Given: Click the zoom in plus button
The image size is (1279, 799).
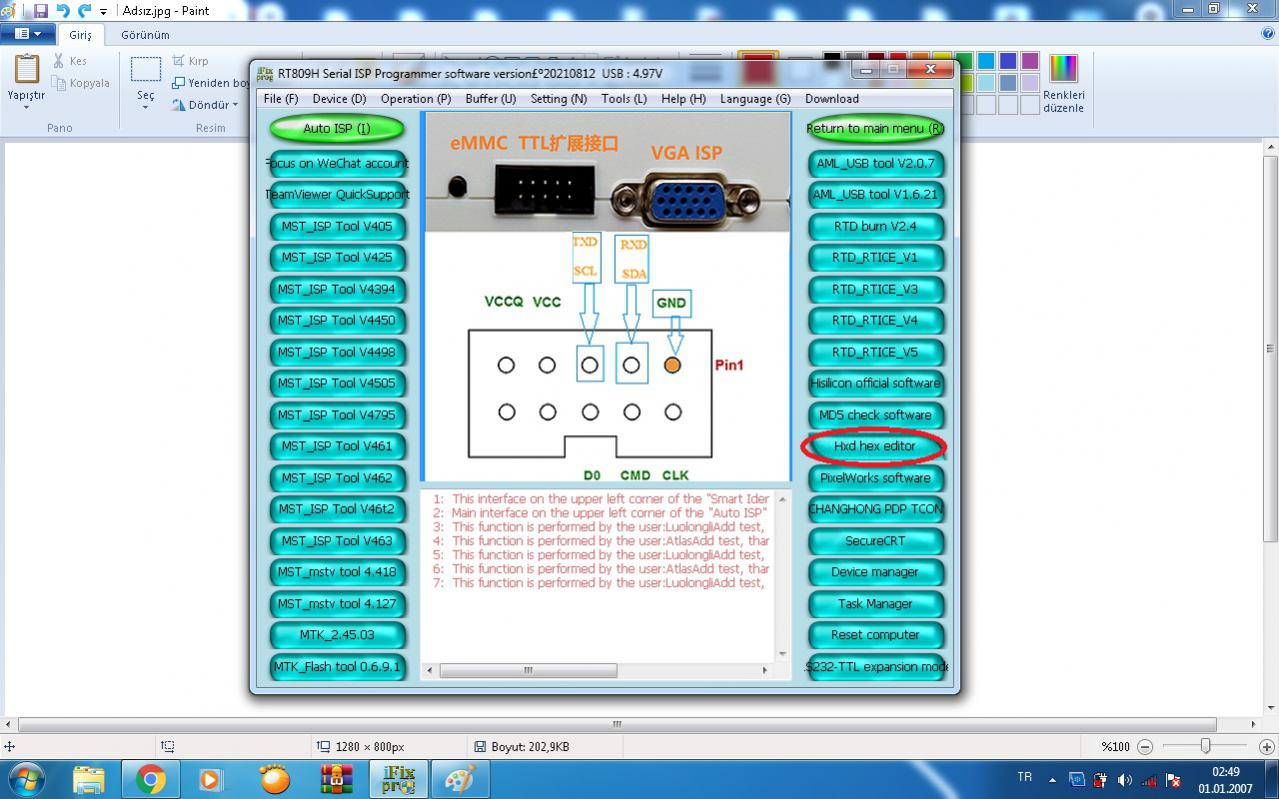Looking at the screenshot, I should [x=1267, y=747].
